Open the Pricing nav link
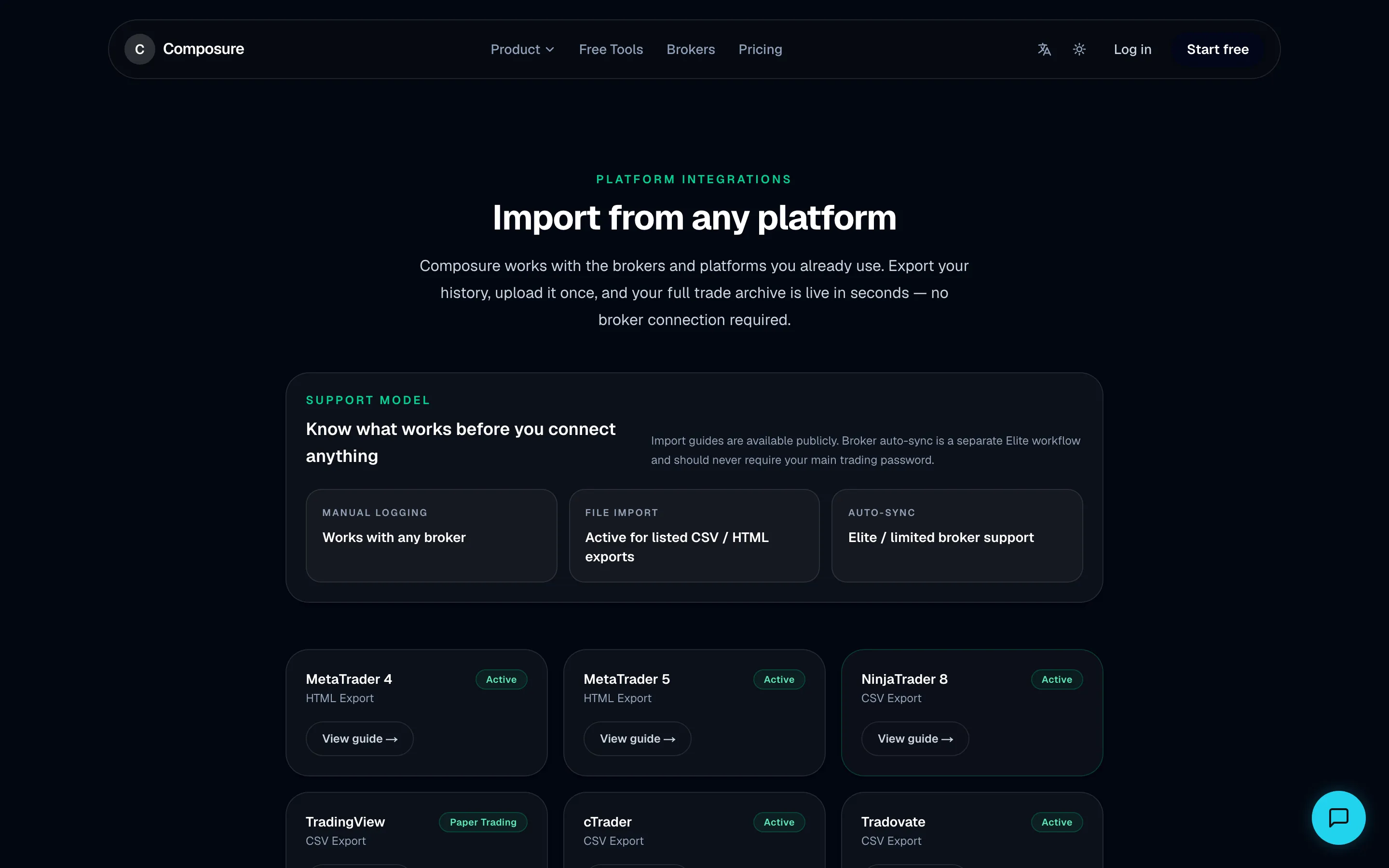This screenshot has height=868, width=1389. (x=760, y=49)
